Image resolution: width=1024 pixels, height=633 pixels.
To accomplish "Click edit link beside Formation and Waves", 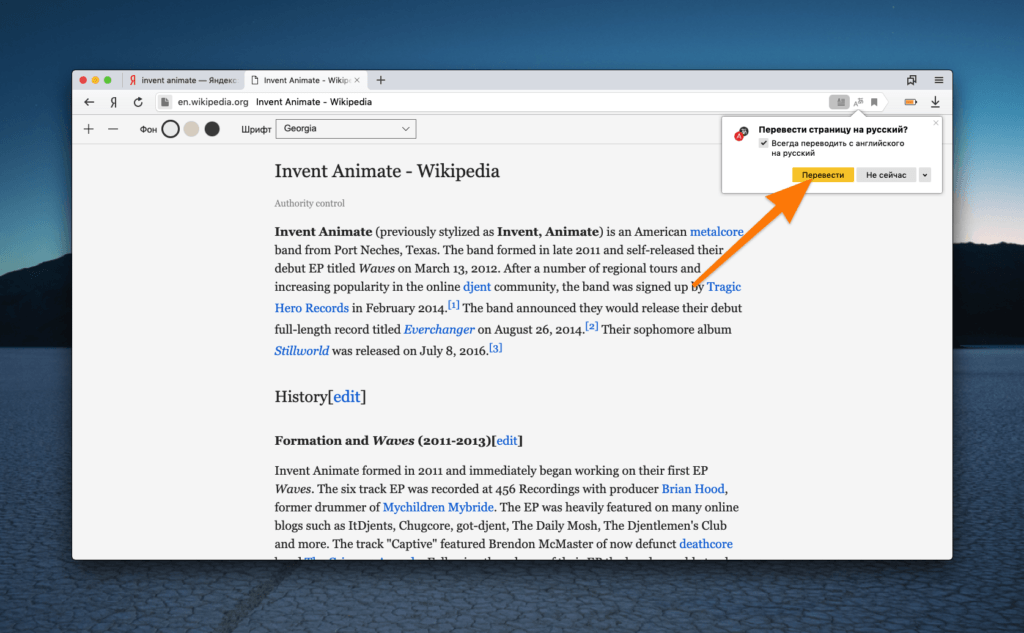I will point(507,441).
